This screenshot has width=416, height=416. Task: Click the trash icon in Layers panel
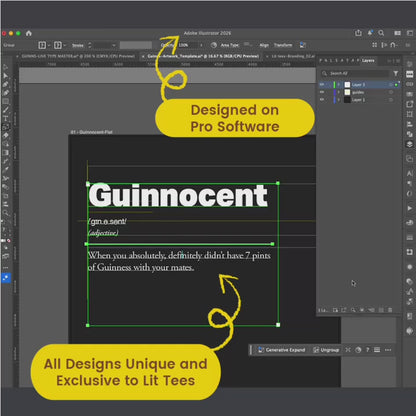click(x=390, y=310)
